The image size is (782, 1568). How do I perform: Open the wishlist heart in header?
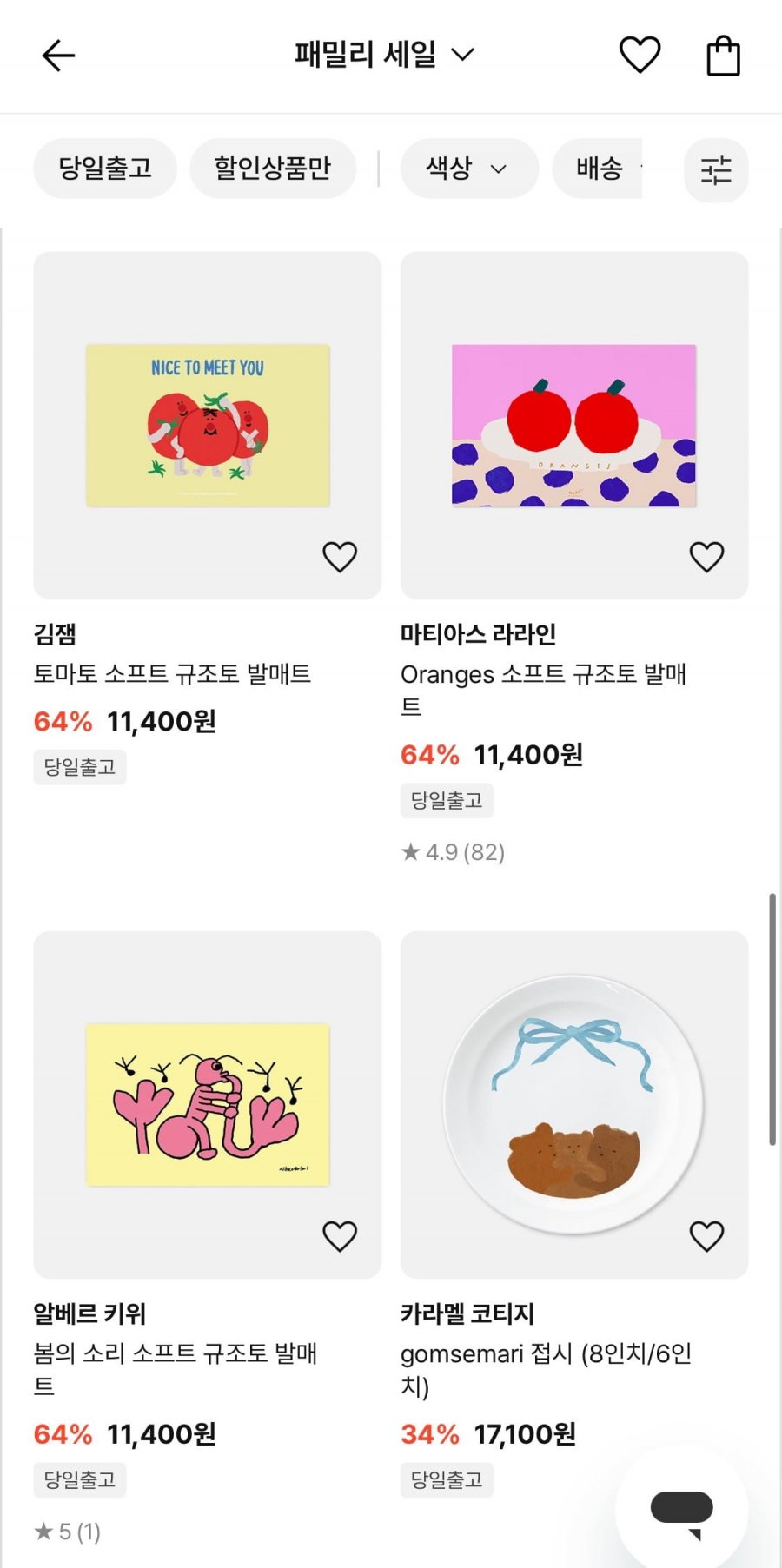[640, 56]
